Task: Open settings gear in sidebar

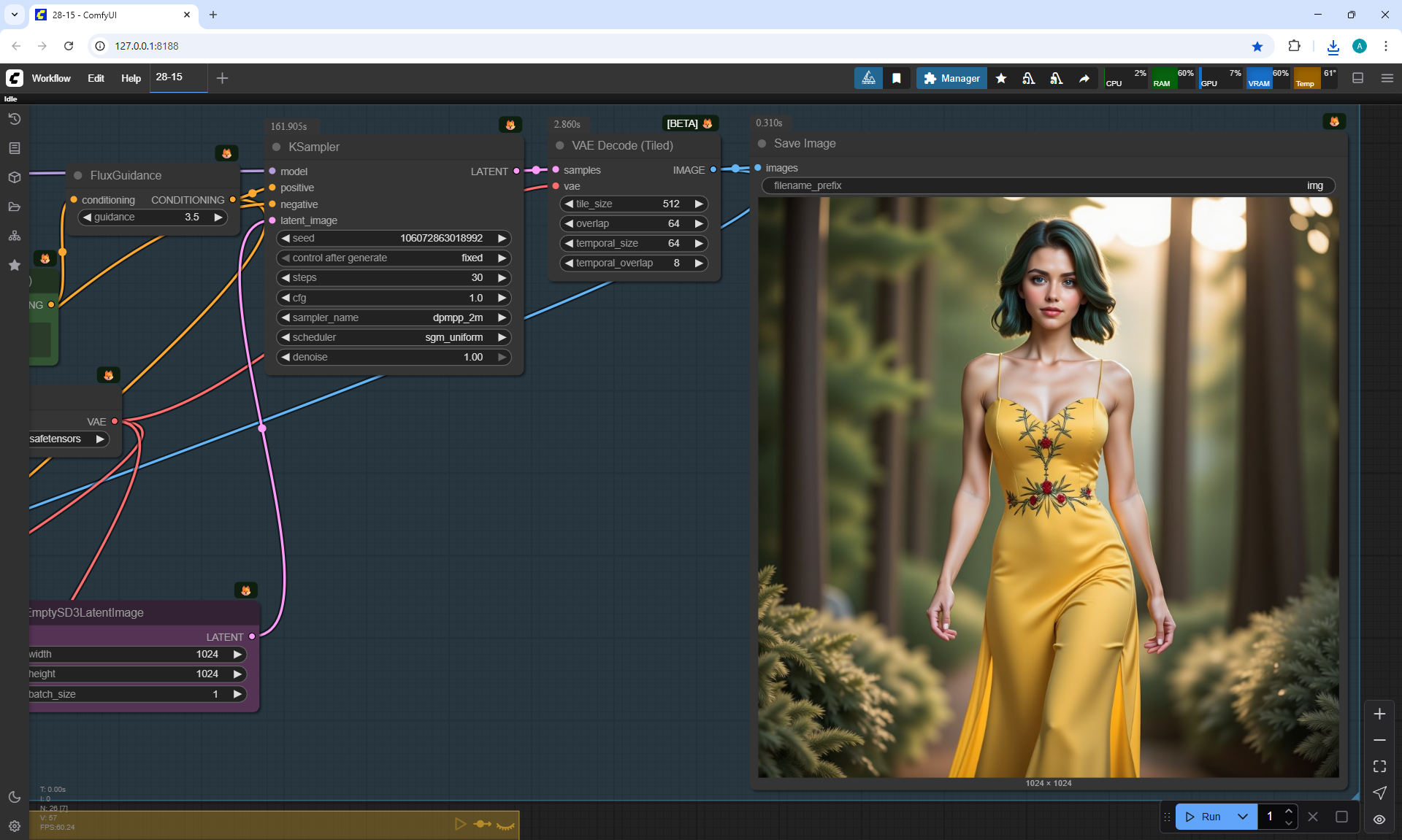Action: coord(14,826)
